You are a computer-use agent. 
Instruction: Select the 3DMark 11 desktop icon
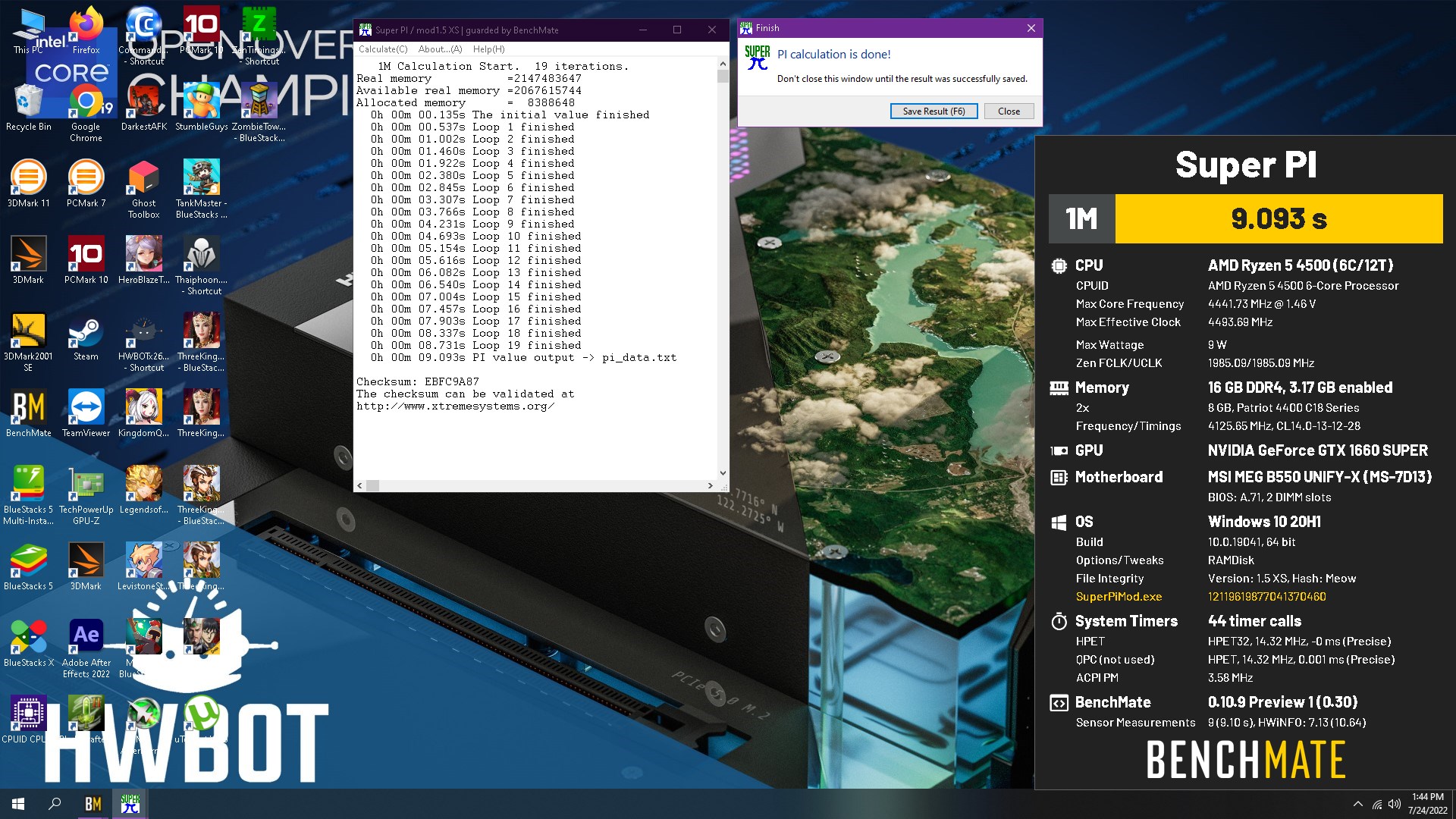(x=28, y=184)
